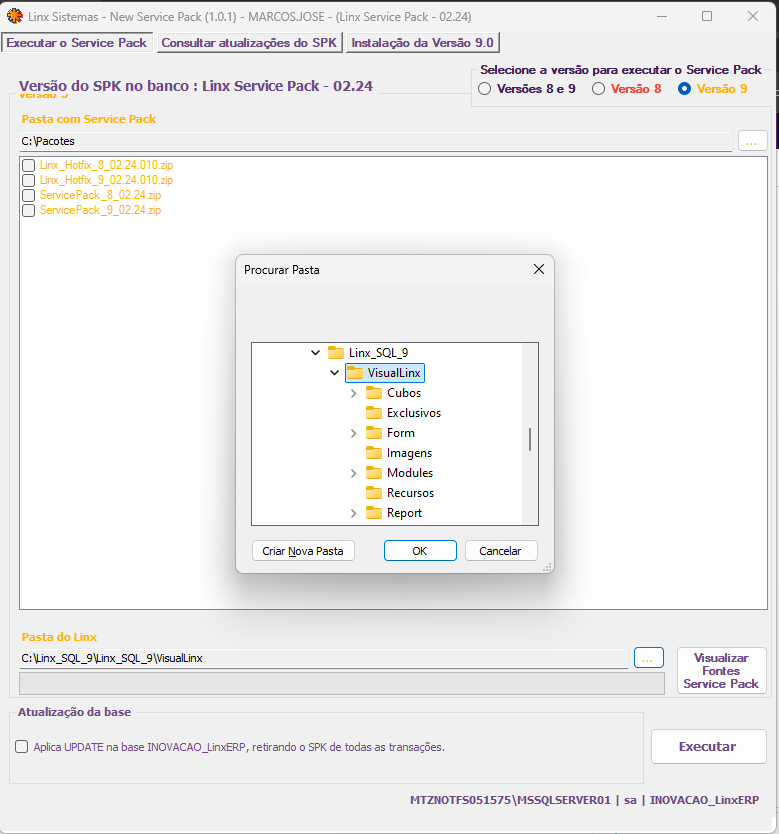
Task: Select Exclusivos folder label in tree
Action: tap(414, 413)
